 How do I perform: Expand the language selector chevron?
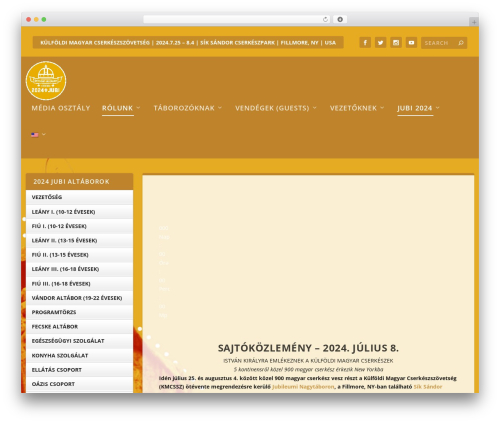point(44,134)
